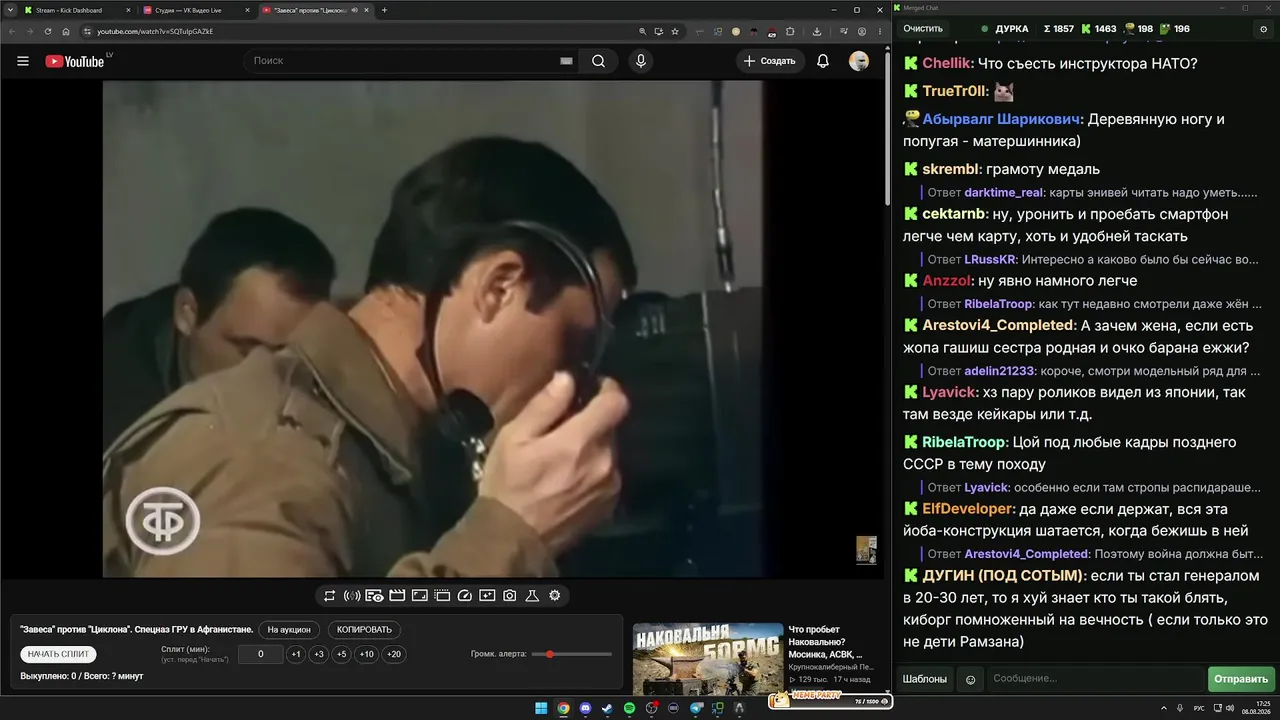Open Merged Chat settings gear icon

coord(1263,29)
